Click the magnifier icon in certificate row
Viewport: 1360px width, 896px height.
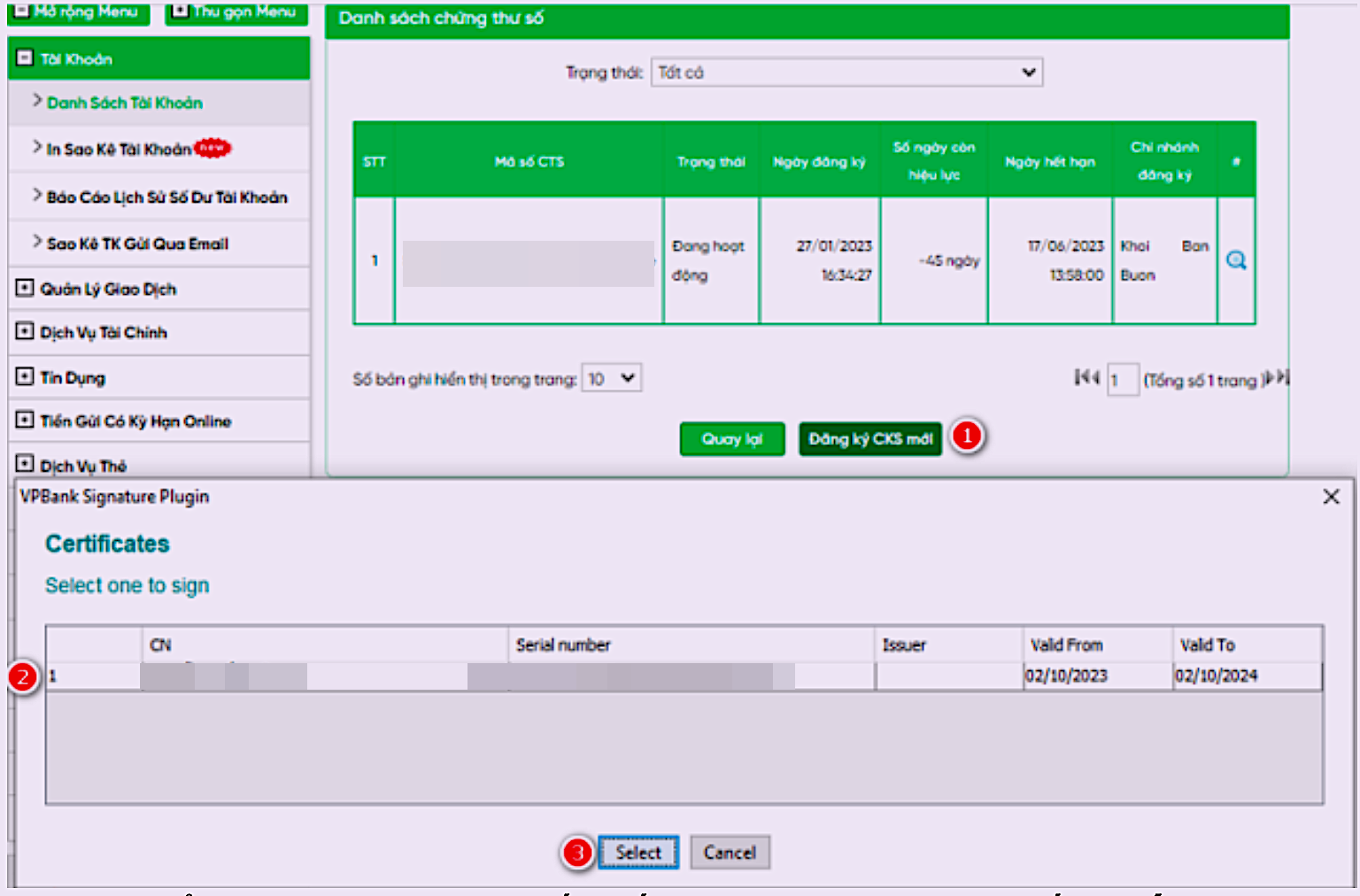click(1236, 260)
